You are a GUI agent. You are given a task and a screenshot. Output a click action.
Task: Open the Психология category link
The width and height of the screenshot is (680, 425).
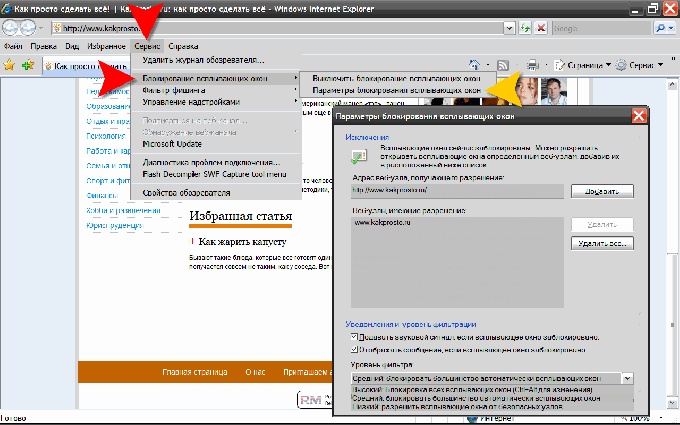(106, 136)
